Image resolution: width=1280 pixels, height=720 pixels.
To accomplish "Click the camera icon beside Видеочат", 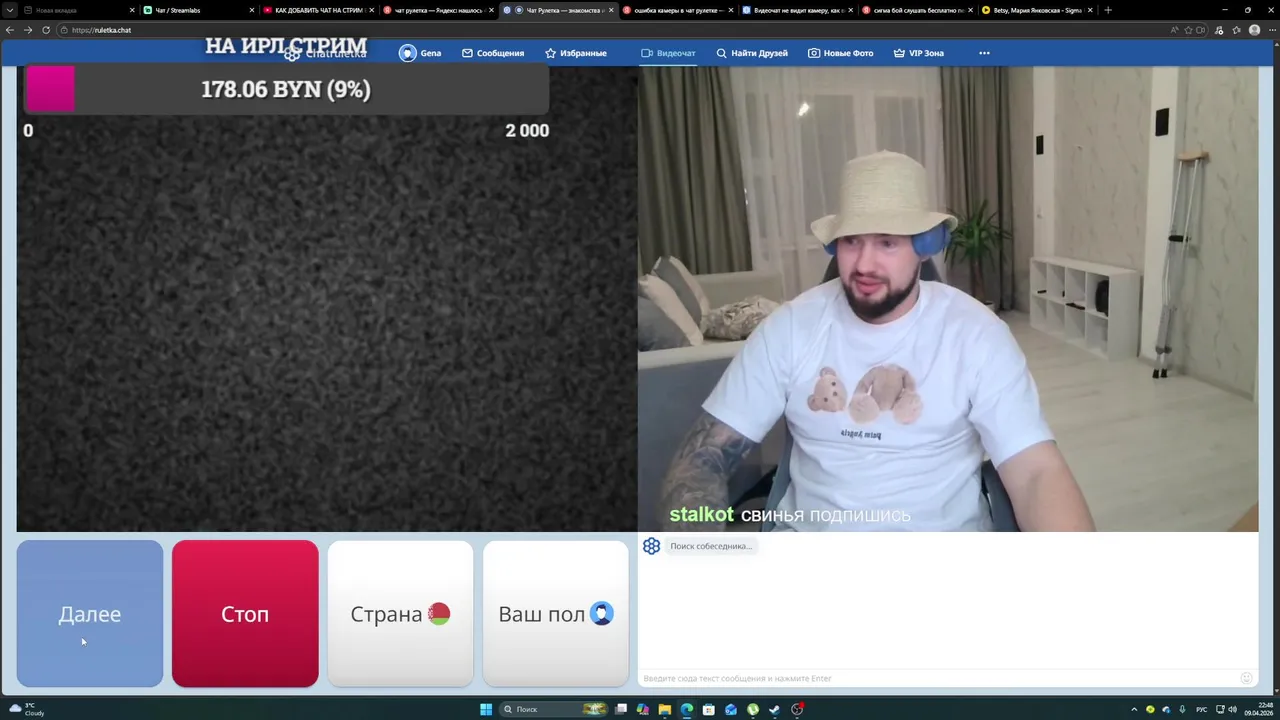I will click(646, 53).
